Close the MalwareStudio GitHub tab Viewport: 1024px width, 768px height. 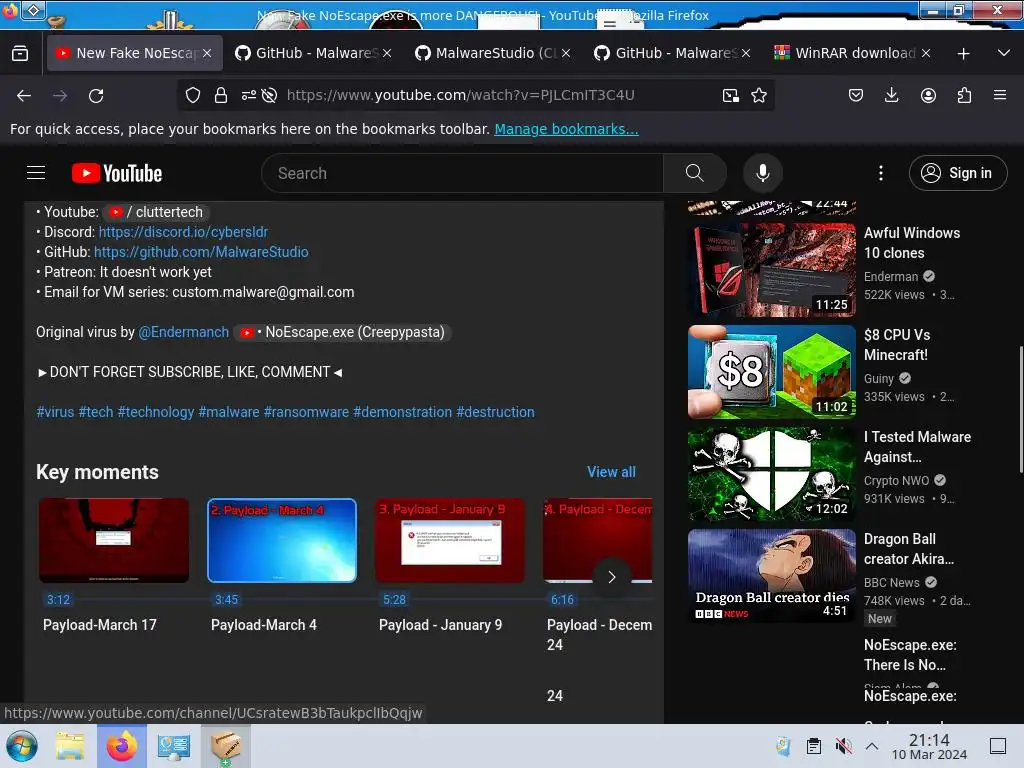[x=566, y=54]
